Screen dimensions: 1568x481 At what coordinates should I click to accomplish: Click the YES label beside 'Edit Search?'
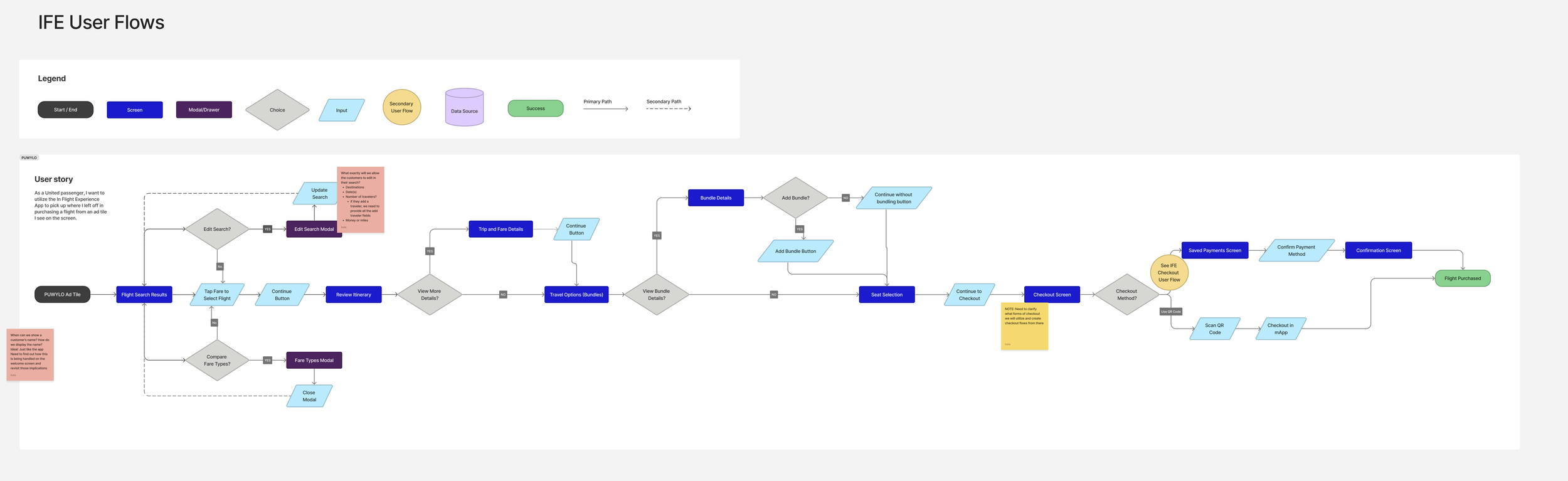click(x=268, y=229)
